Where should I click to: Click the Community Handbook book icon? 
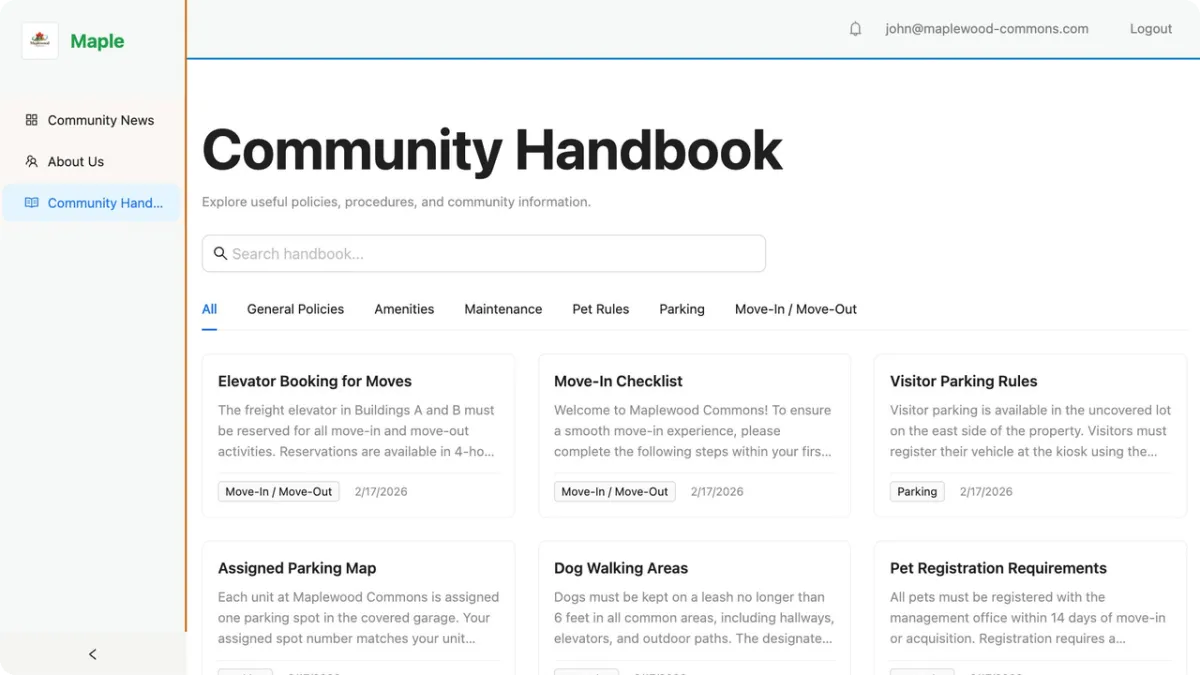click(29, 202)
